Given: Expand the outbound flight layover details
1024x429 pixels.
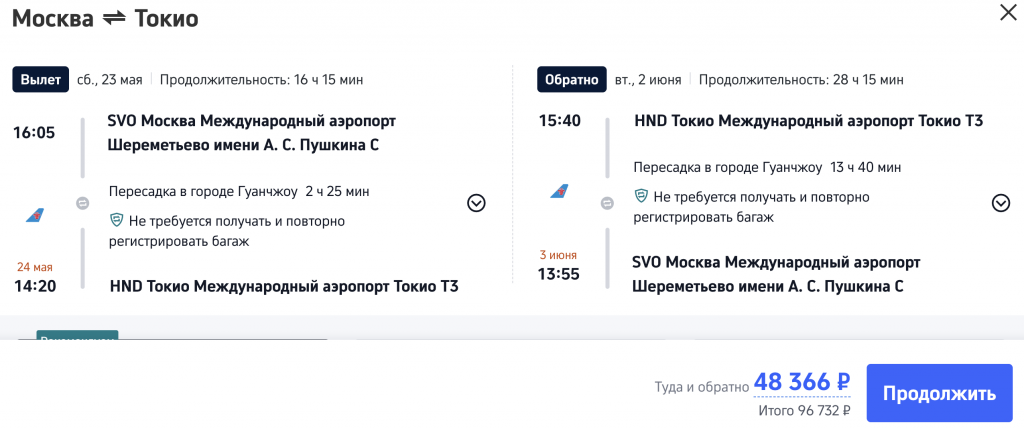Looking at the screenshot, I should tap(476, 203).
